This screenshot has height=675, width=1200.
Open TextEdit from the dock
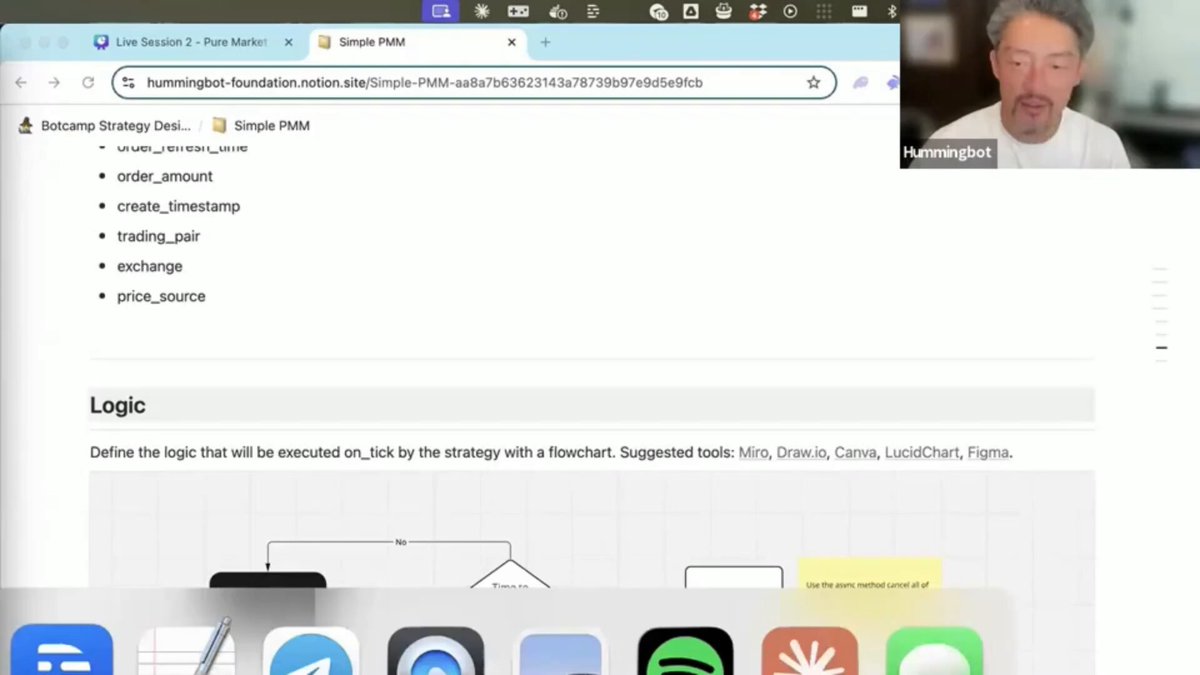point(186,648)
